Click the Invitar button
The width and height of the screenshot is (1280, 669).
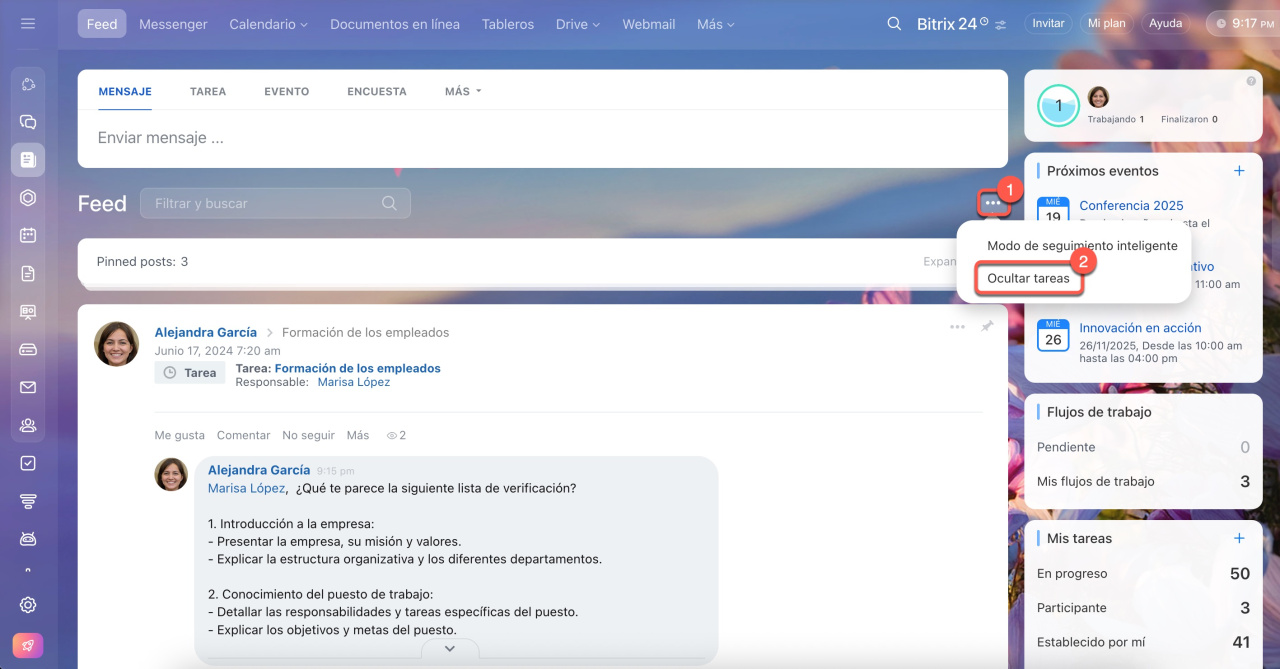[1048, 23]
